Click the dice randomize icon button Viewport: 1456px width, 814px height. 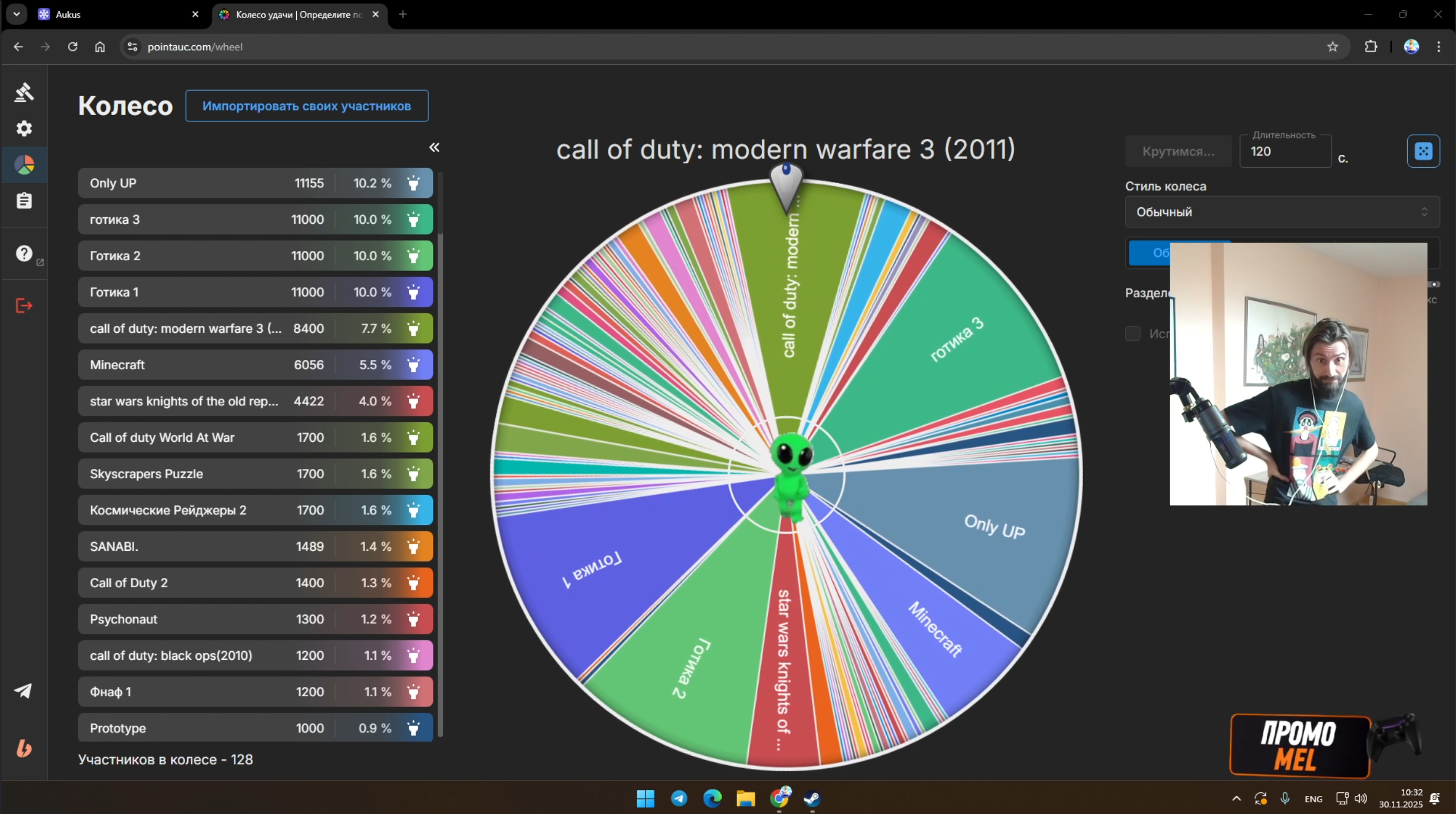point(1423,151)
